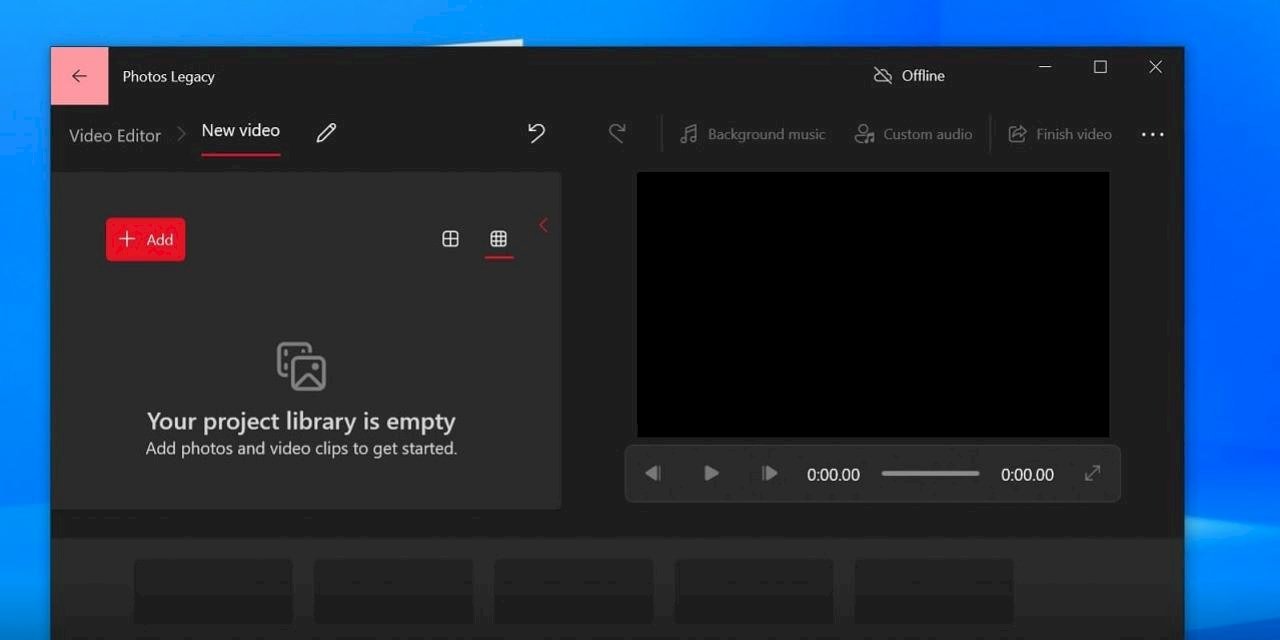Rename the project using the pencil icon
1280x640 pixels.
(326, 133)
